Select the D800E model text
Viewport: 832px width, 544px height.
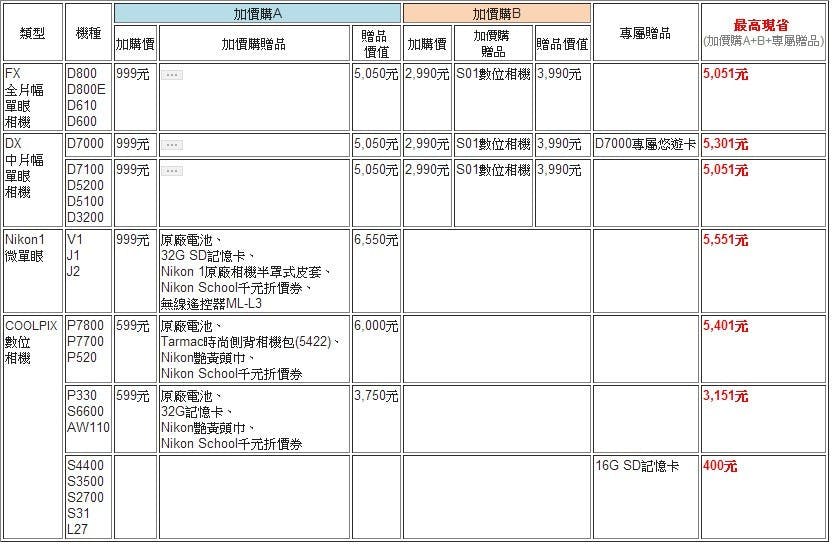click(86, 90)
